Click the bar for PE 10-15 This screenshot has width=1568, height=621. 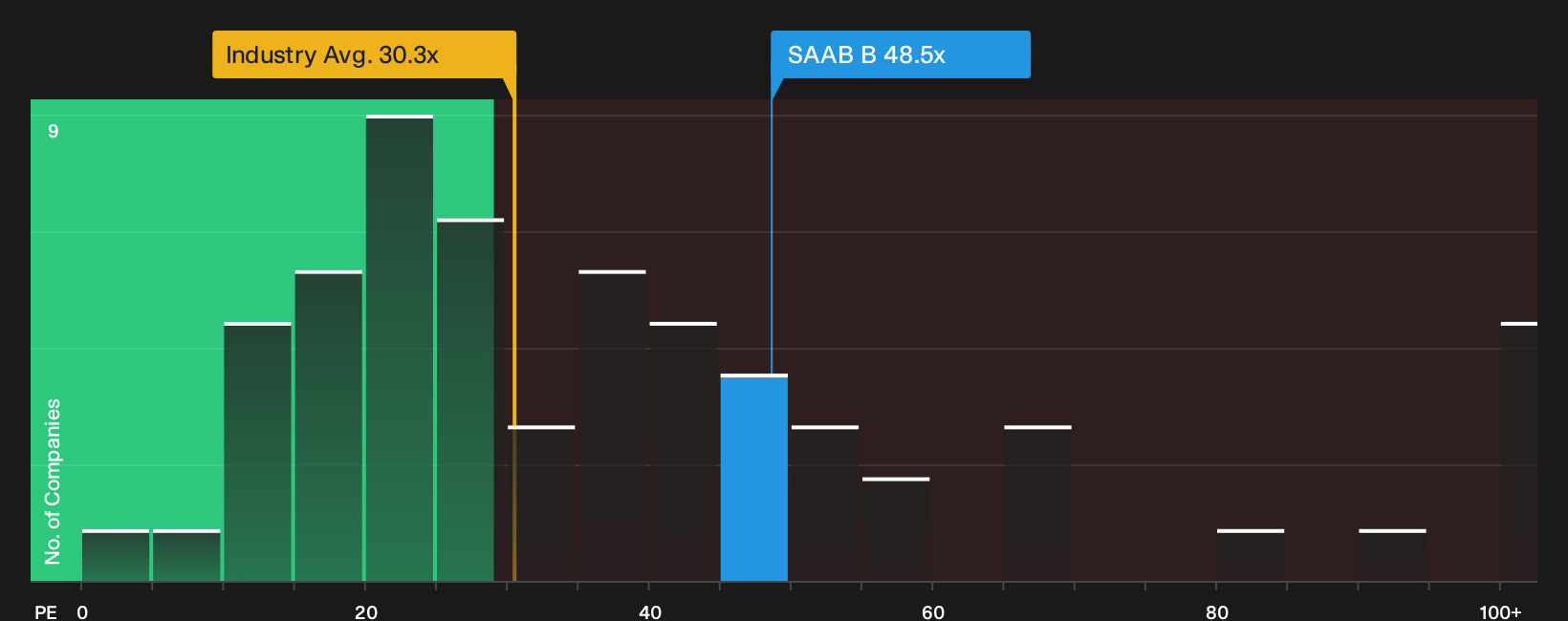click(x=258, y=452)
